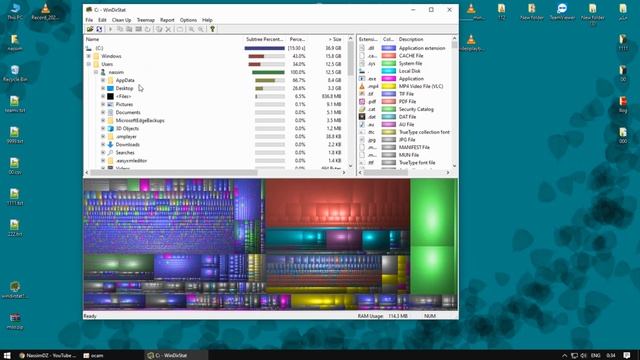
Task: Expand the Downloads folder node
Action: click(x=103, y=144)
